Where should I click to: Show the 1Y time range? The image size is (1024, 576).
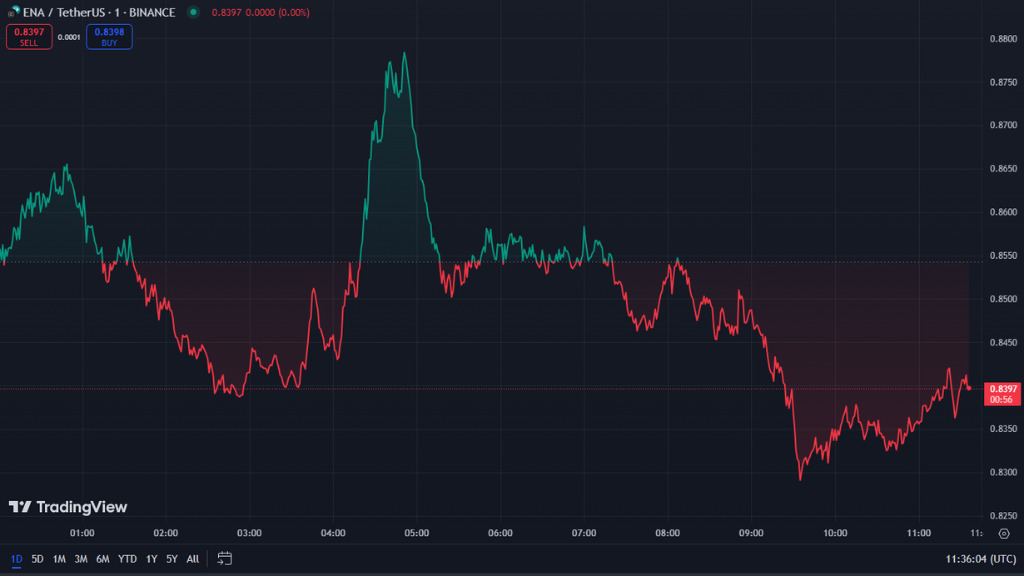(151, 559)
